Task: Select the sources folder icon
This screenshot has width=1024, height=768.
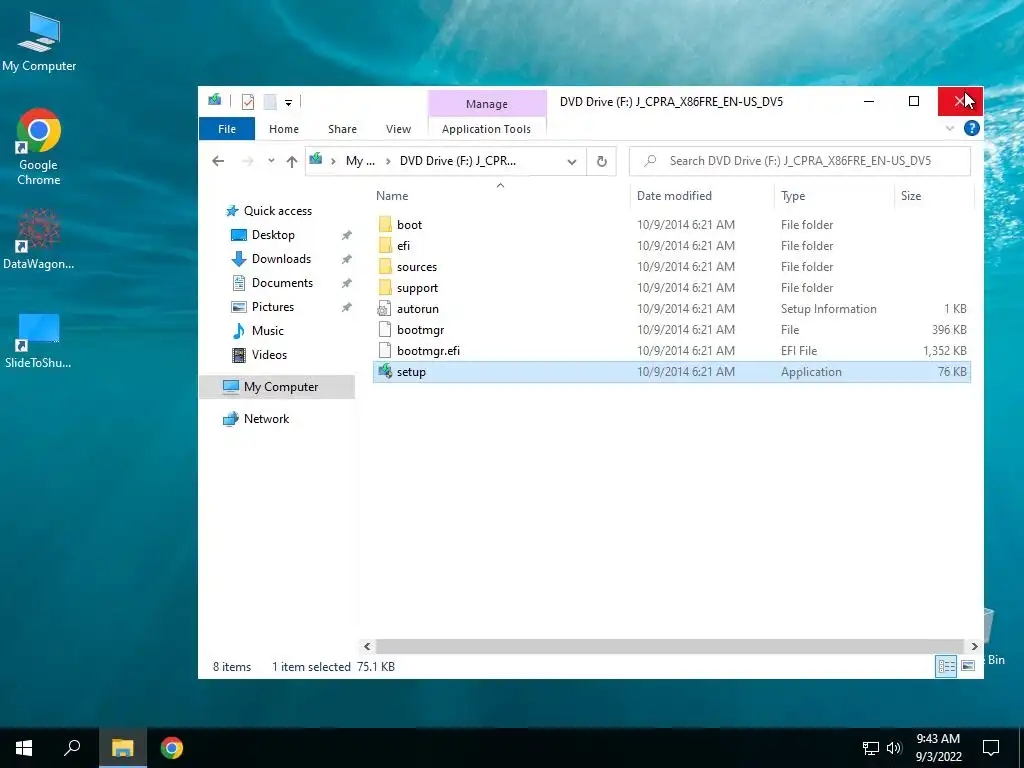Action: coord(385,266)
